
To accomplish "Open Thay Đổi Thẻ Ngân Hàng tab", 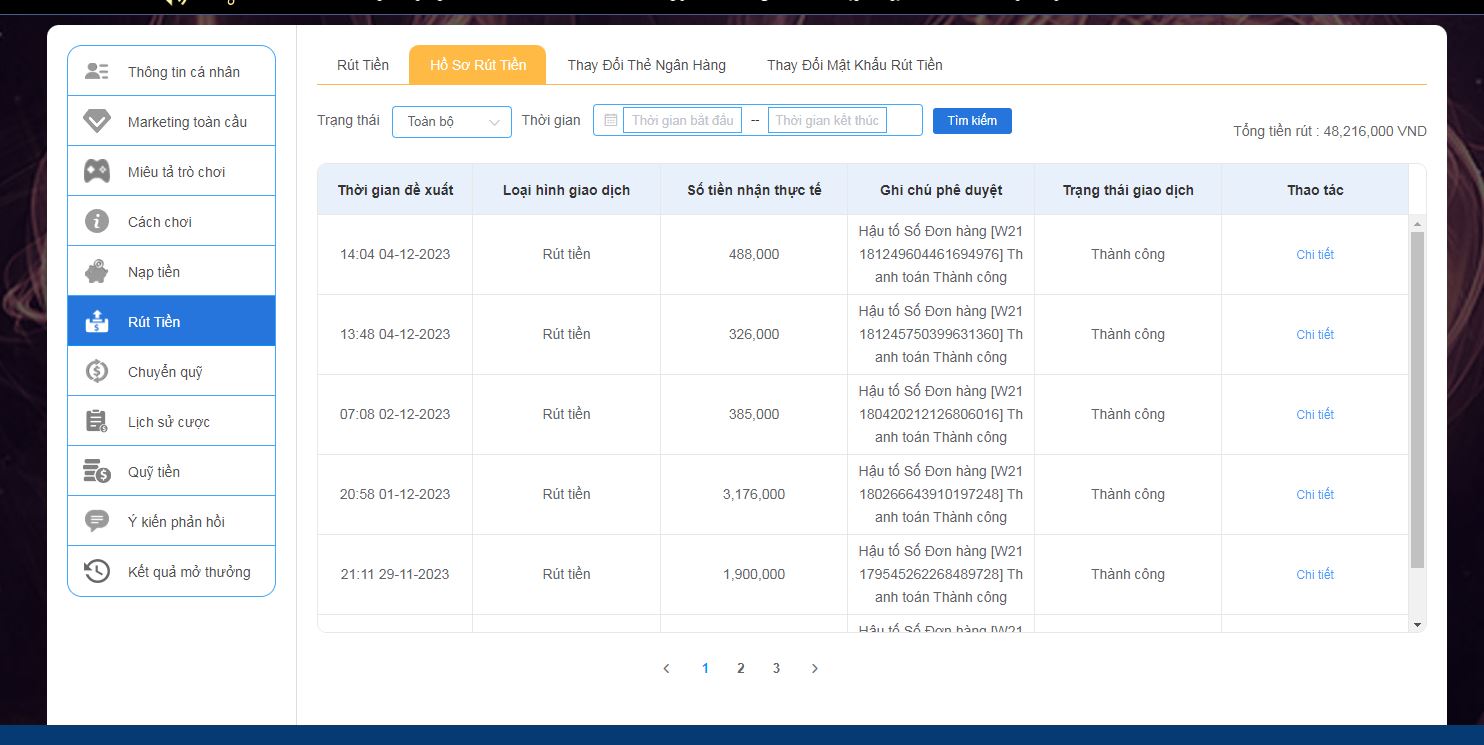I will click(646, 65).
